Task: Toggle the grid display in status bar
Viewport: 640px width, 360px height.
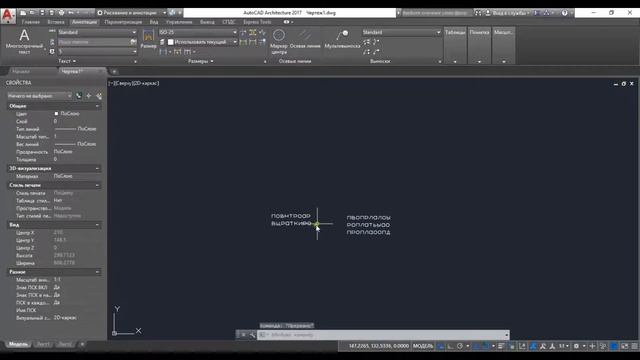Action: point(441,346)
